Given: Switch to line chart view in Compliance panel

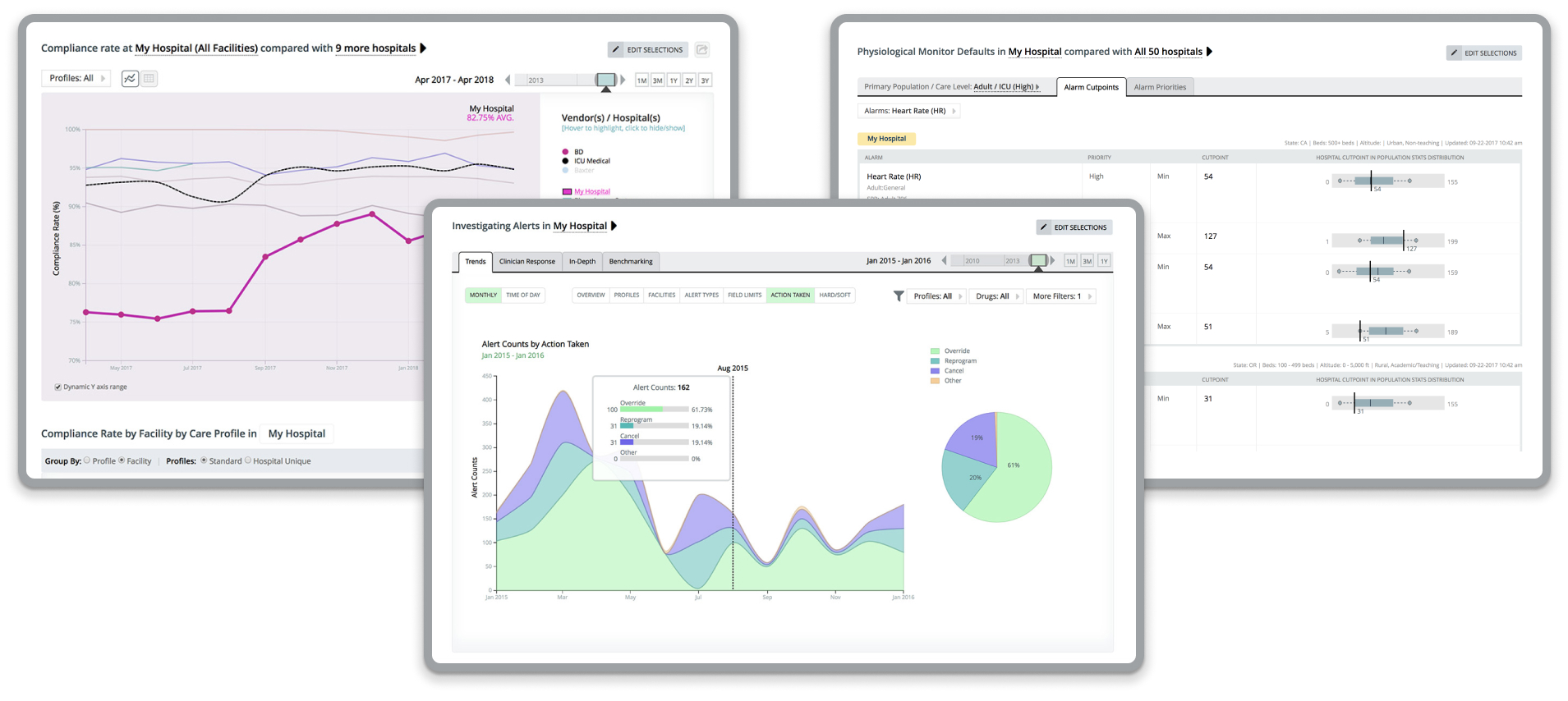Looking at the screenshot, I should coord(130,79).
